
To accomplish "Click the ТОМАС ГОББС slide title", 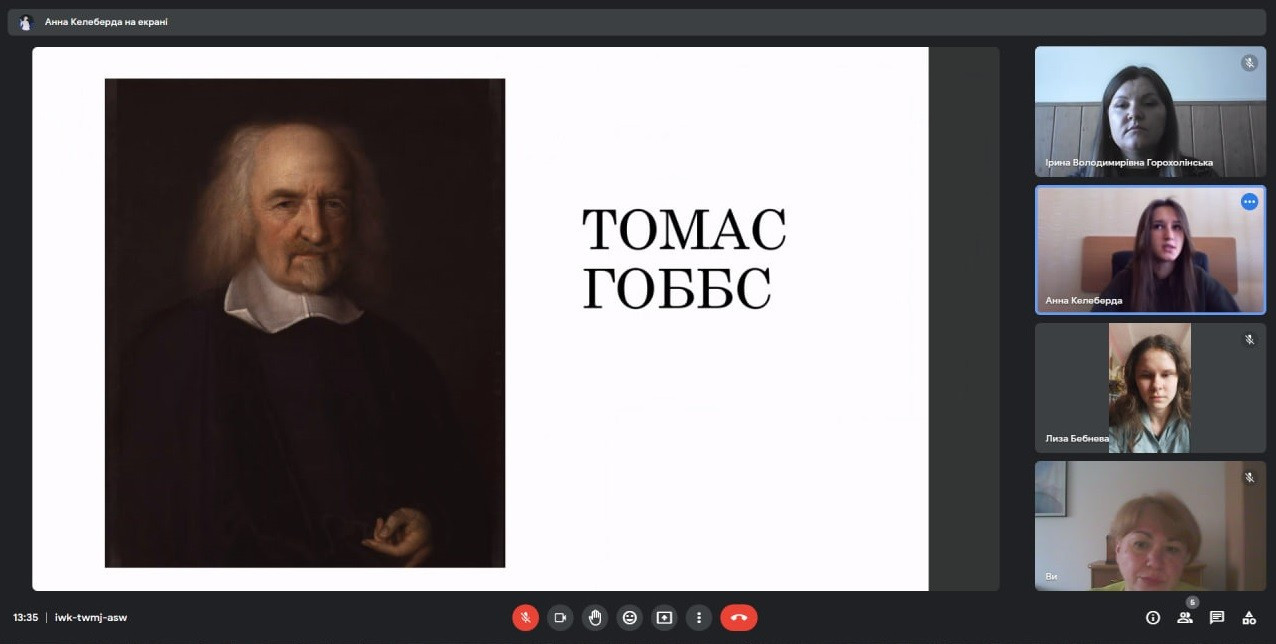I will [x=684, y=259].
